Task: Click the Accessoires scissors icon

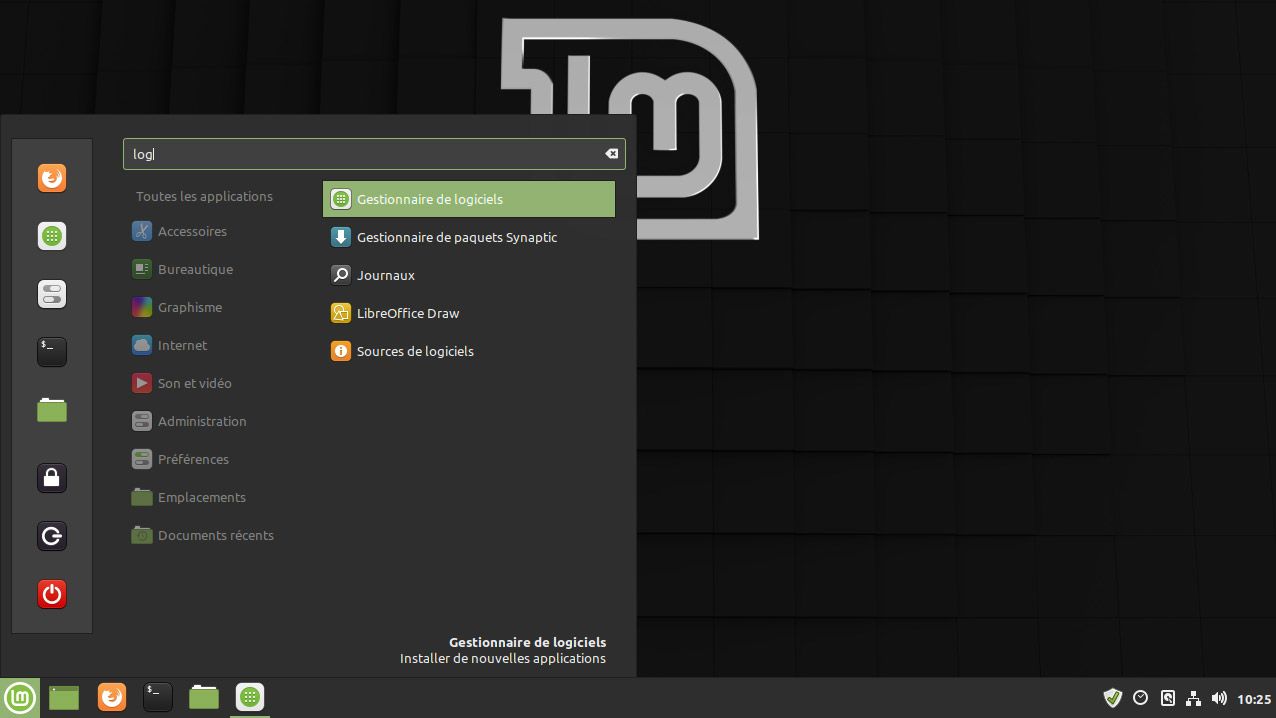Action: tap(142, 231)
